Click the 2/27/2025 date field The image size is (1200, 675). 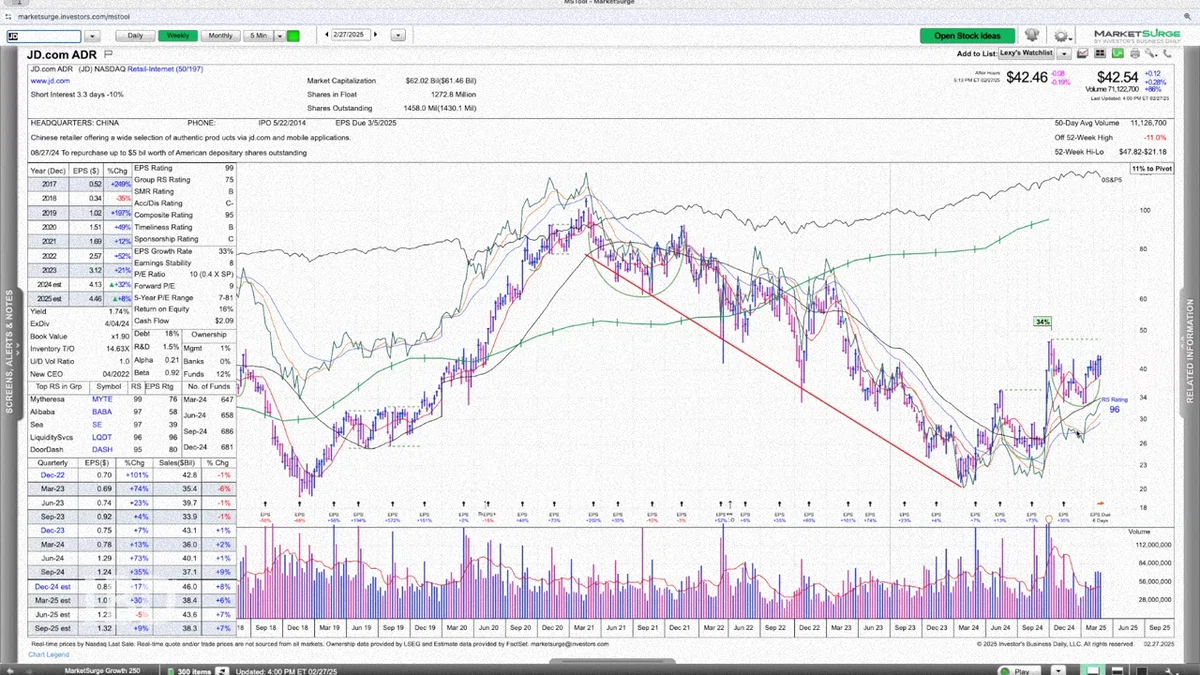(x=353, y=35)
